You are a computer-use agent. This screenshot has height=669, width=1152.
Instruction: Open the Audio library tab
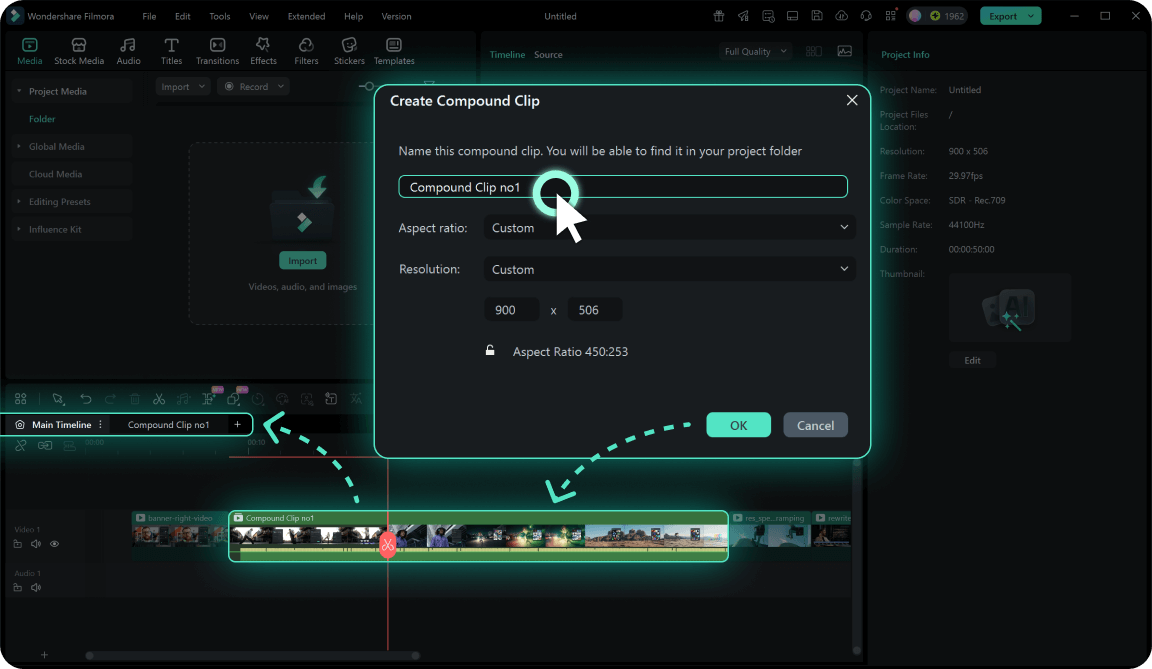click(128, 51)
